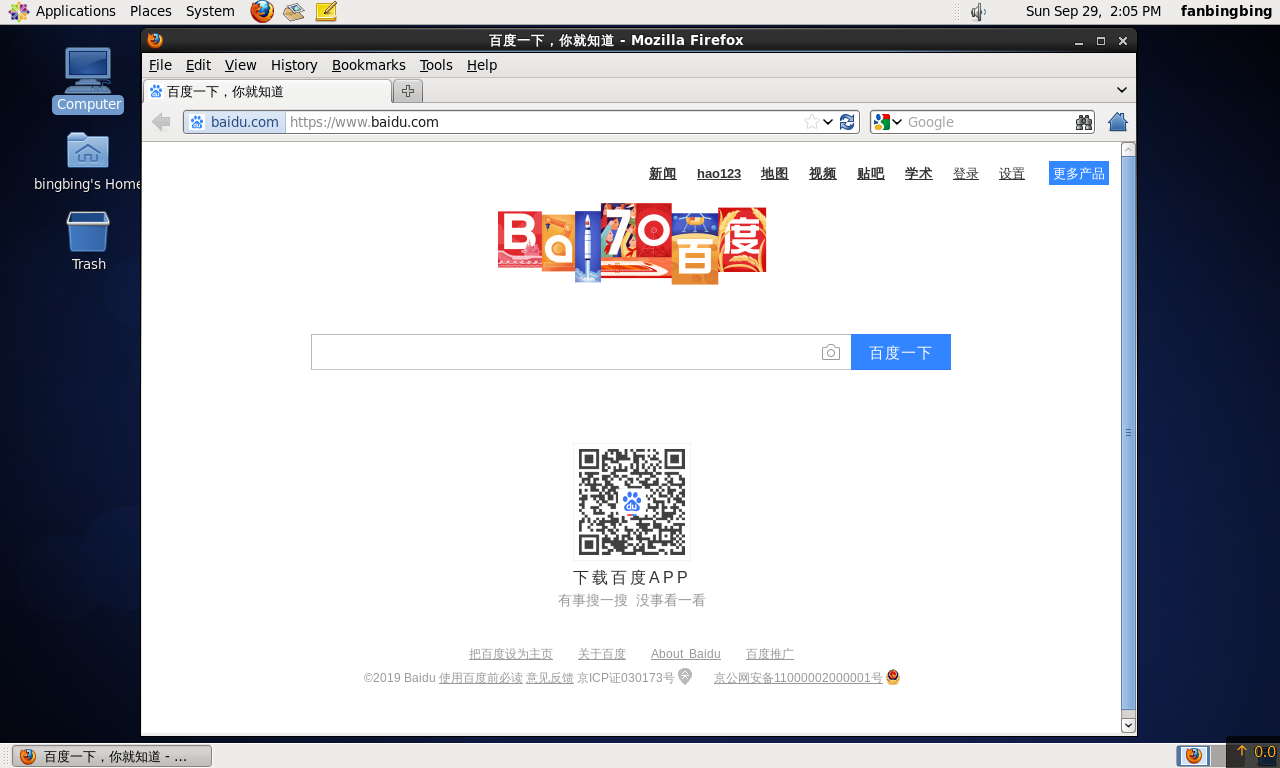The height and width of the screenshot is (768, 1280).
Task: Open the History menu
Action: [294, 65]
